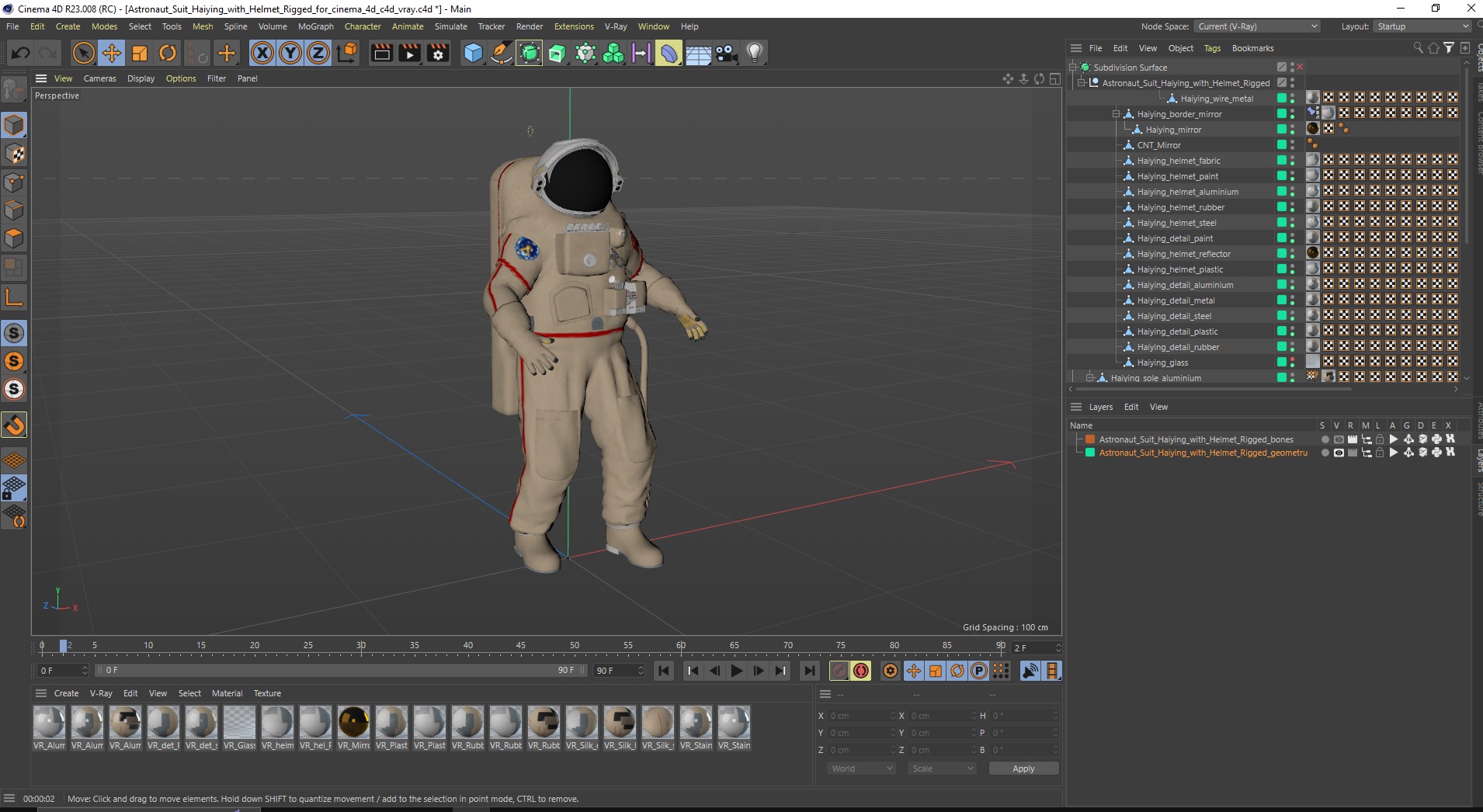Screen dimensions: 1483x812
Task: Click the Undo arrow icon
Action: click(x=21, y=53)
